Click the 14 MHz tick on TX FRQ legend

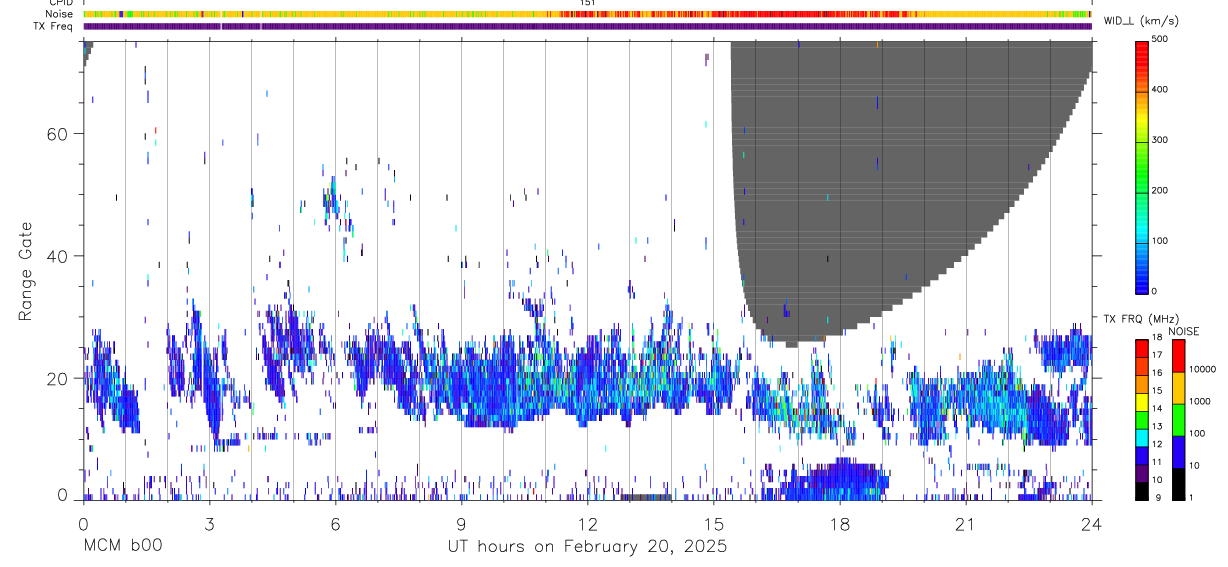(1157, 409)
